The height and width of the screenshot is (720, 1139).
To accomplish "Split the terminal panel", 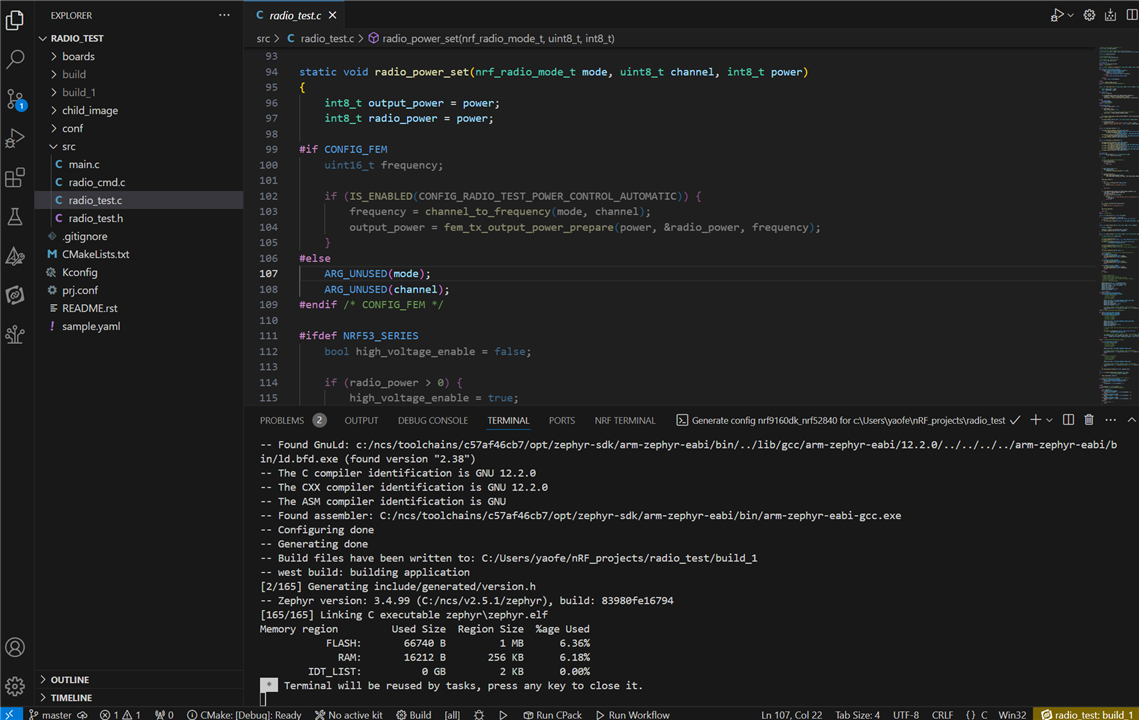I will coord(1068,420).
